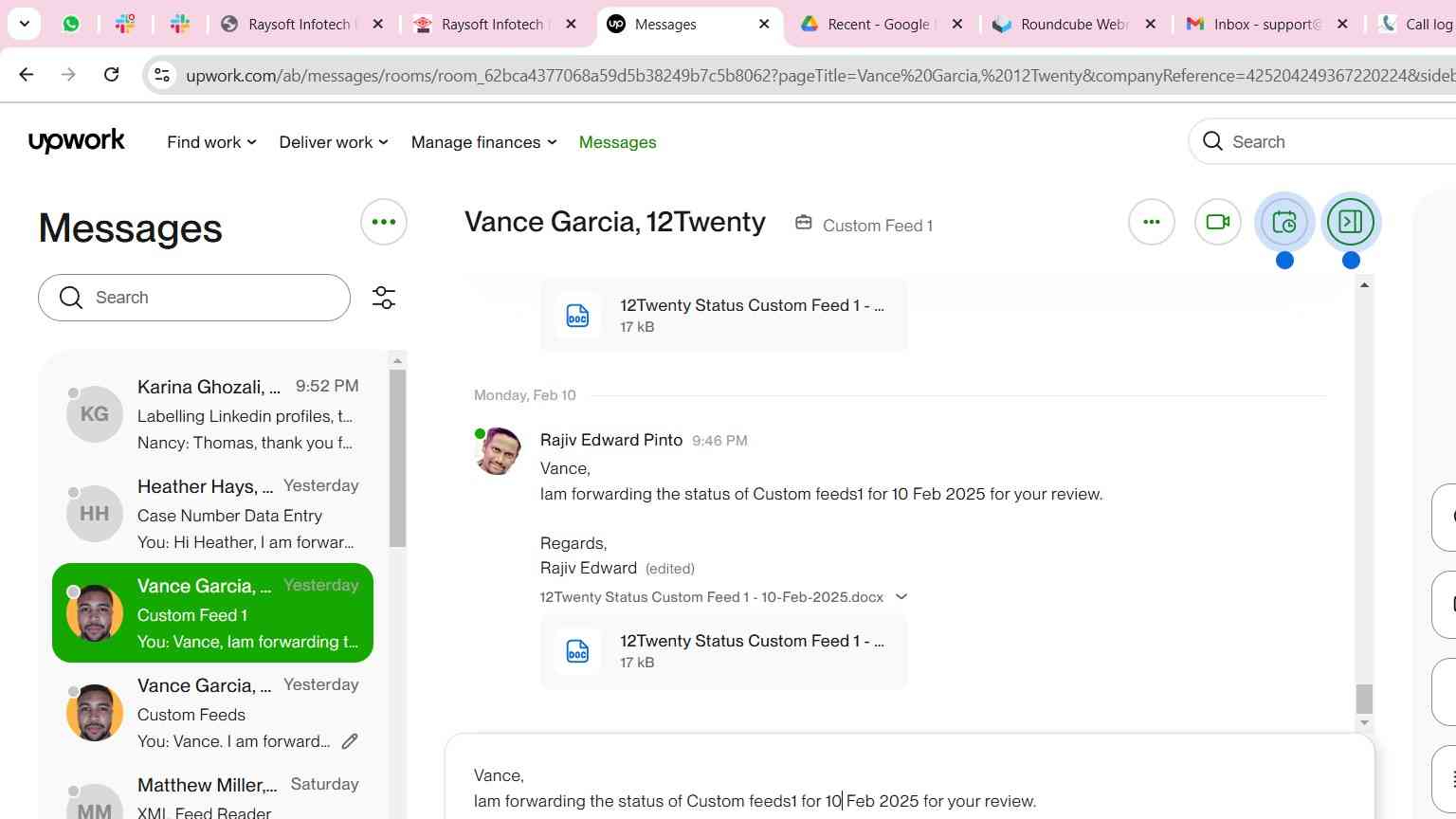Image resolution: width=1456 pixels, height=819 pixels.
Task: Switch to Roundcube Webmail tab
Action: click(1075, 24)
